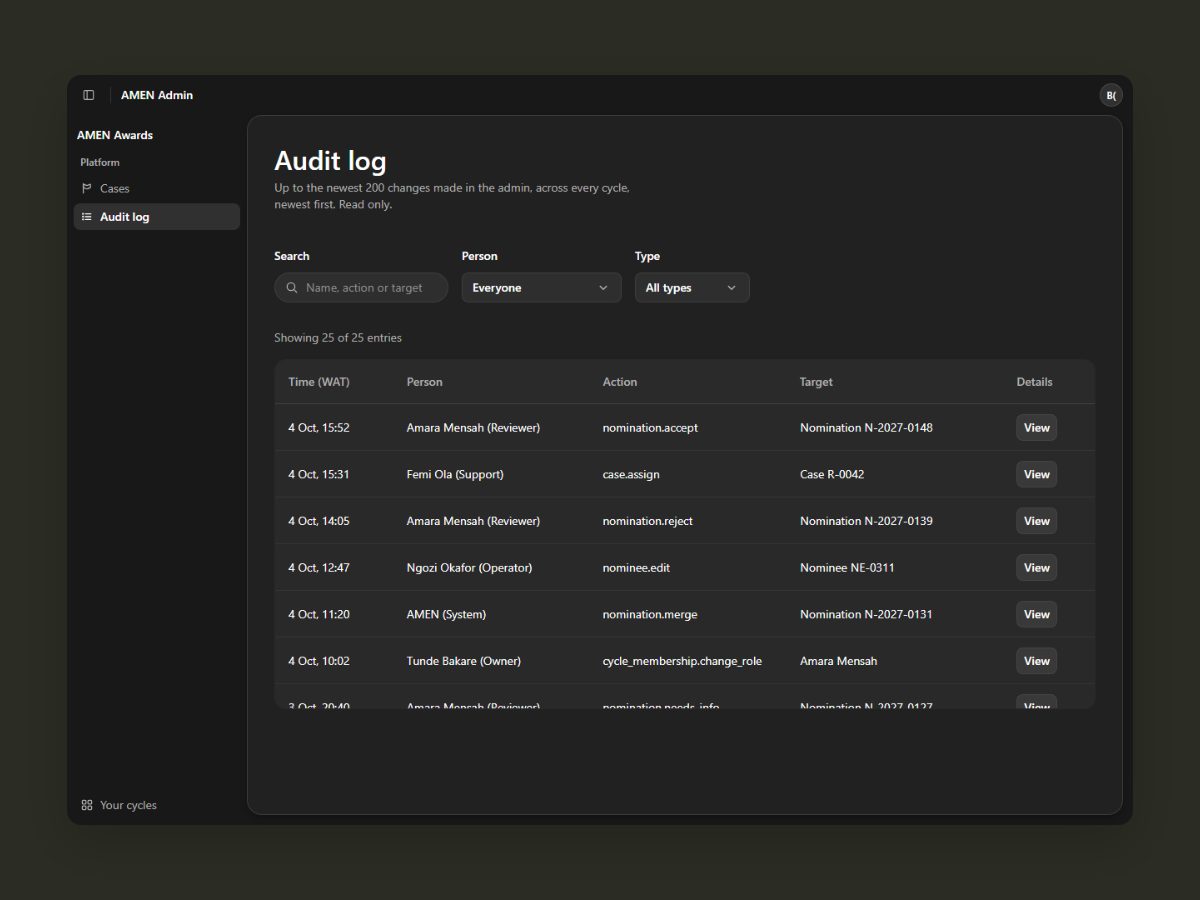Image resolution: width=1200 pixels, height=900 pixels.
Task: Click Tunde Bakare (Owner) person cell
Action: tap(463, 661)
